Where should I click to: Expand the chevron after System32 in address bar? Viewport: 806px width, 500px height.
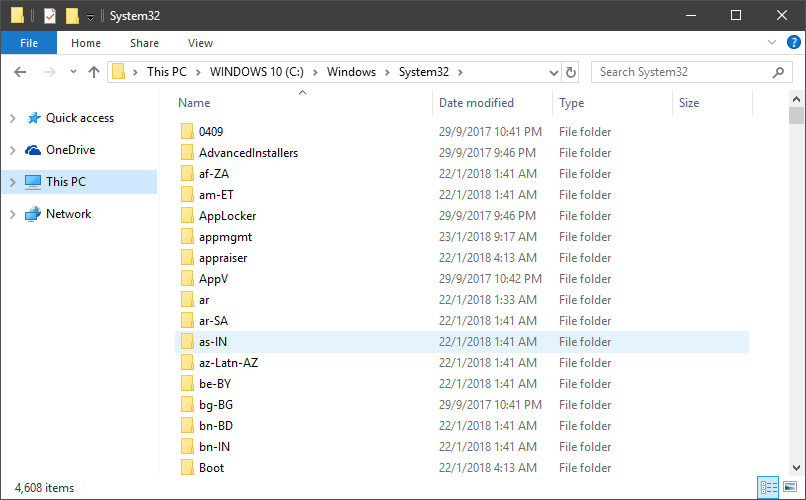460,72
